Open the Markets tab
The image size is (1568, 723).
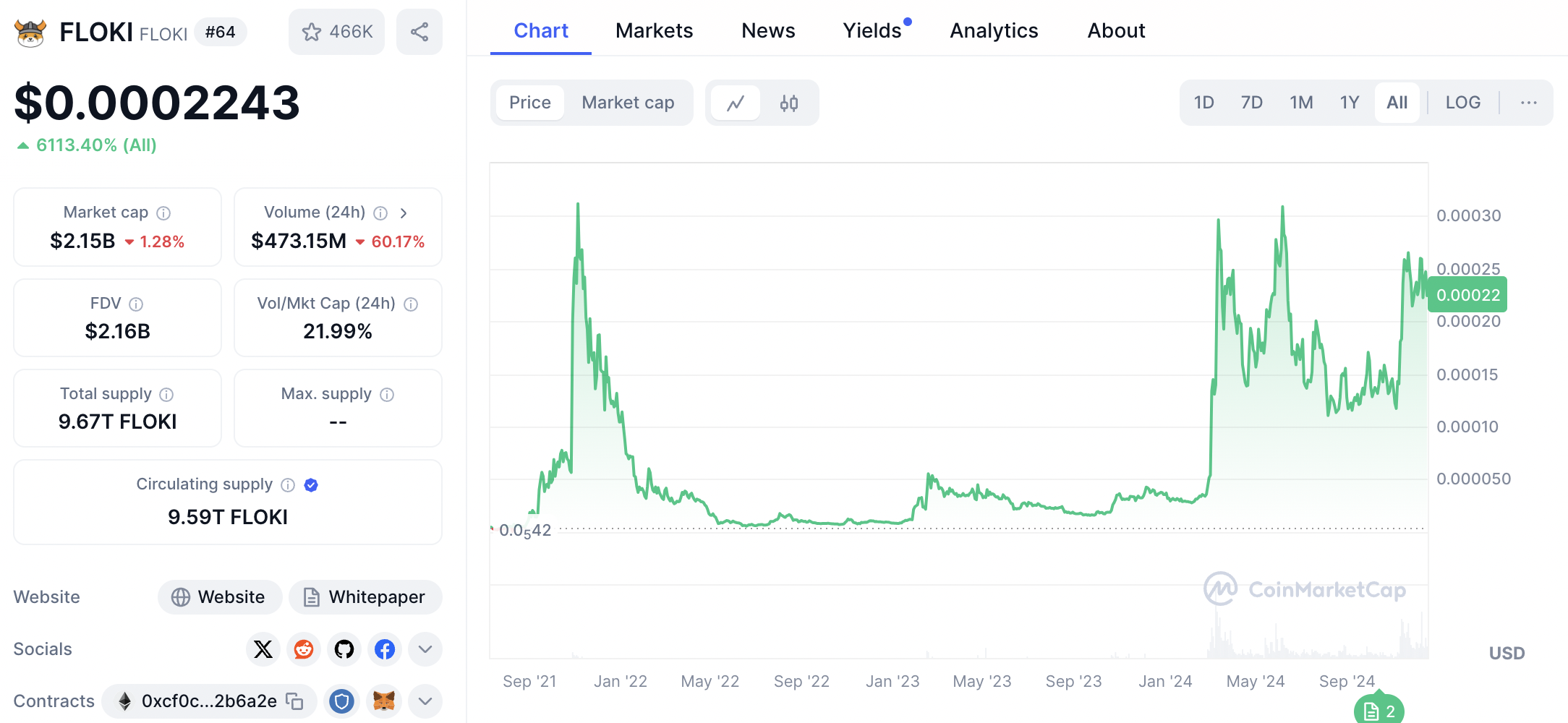pos(655,30)
